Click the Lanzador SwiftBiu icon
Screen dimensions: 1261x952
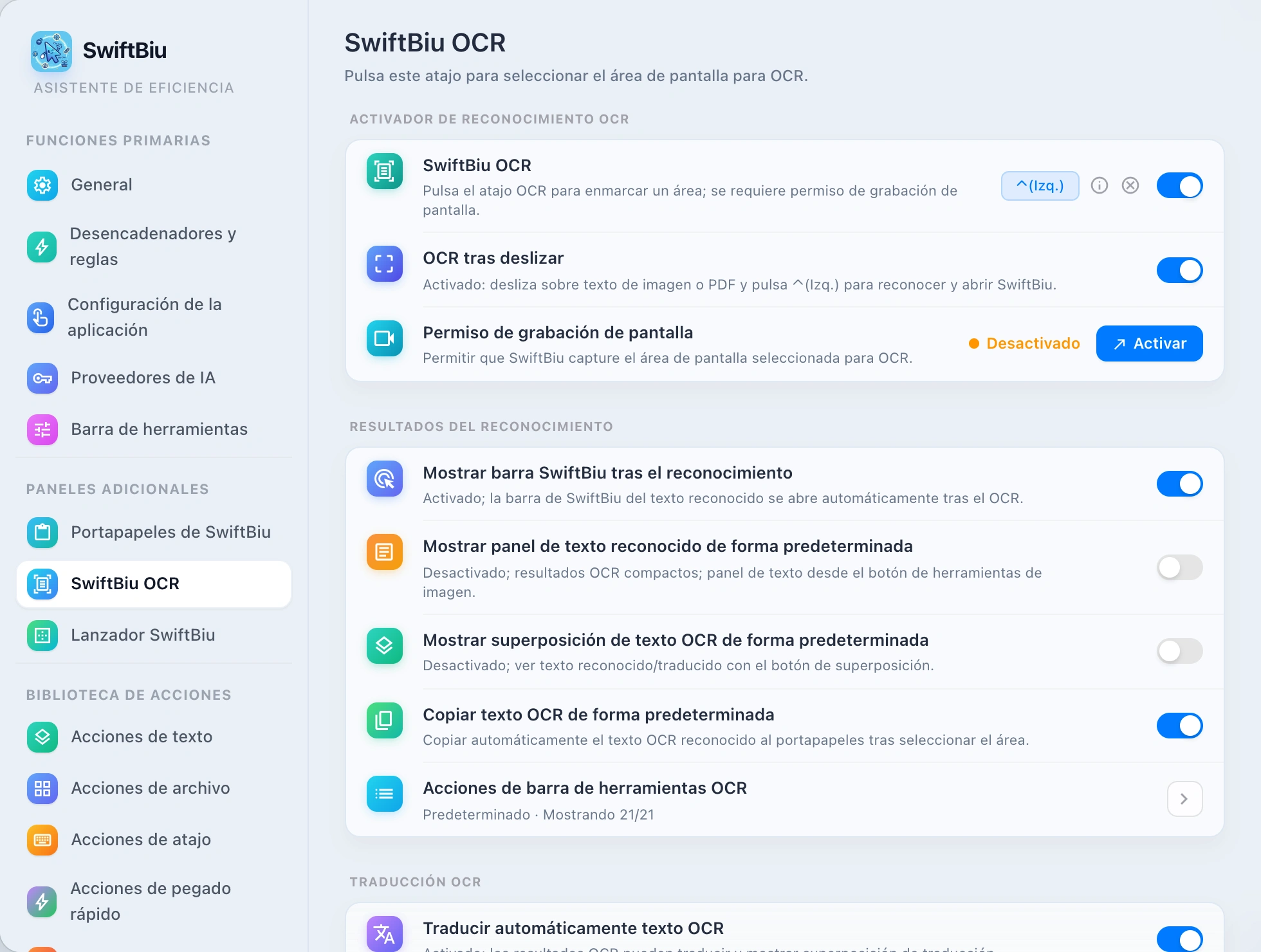(x=42, y=636)
